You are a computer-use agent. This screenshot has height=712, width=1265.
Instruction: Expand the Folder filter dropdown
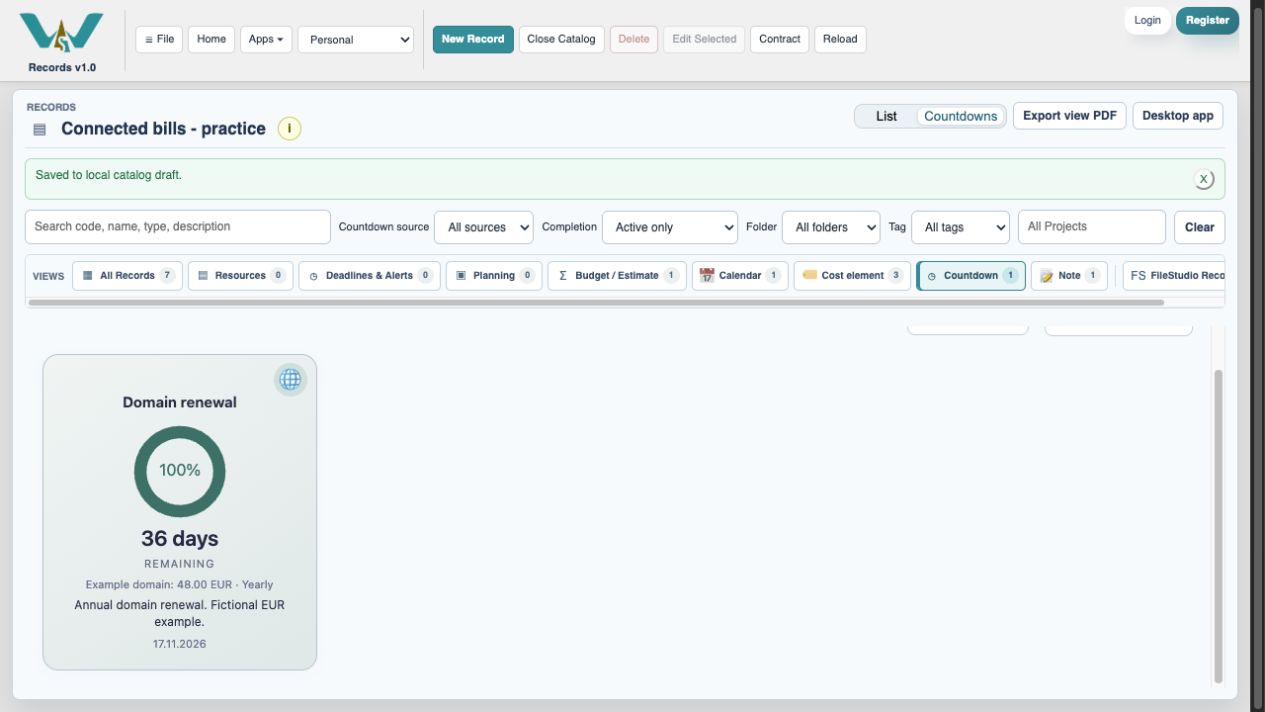point(831,227)
